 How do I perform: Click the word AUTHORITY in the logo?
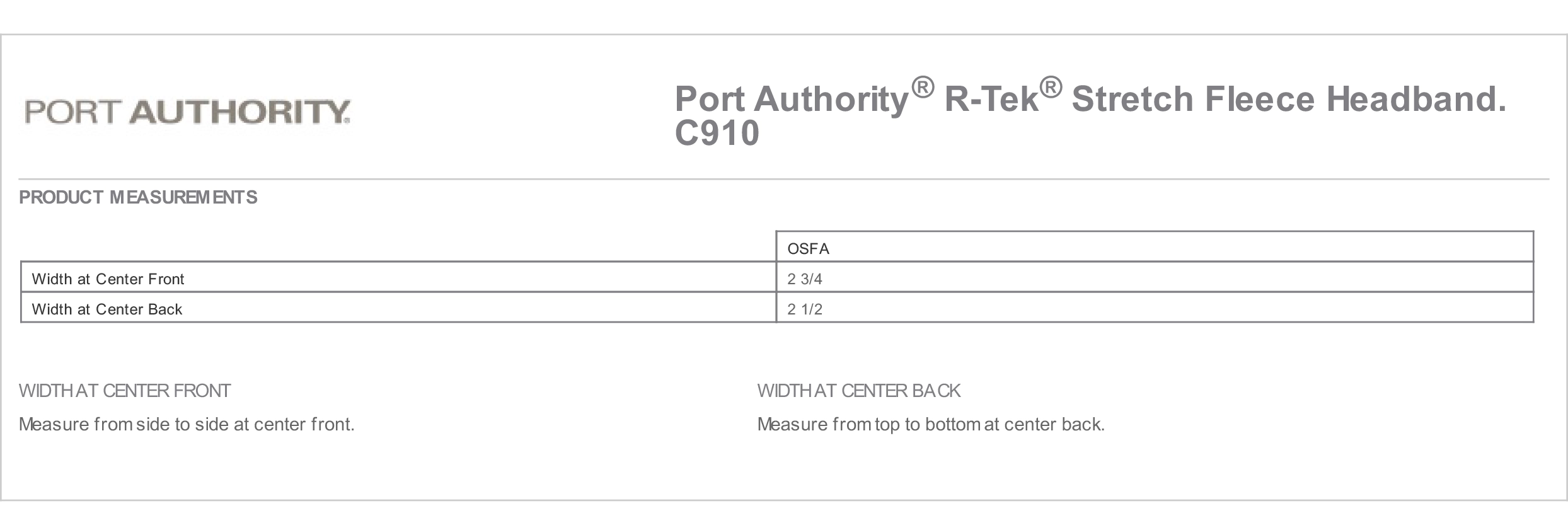point(239,112)
